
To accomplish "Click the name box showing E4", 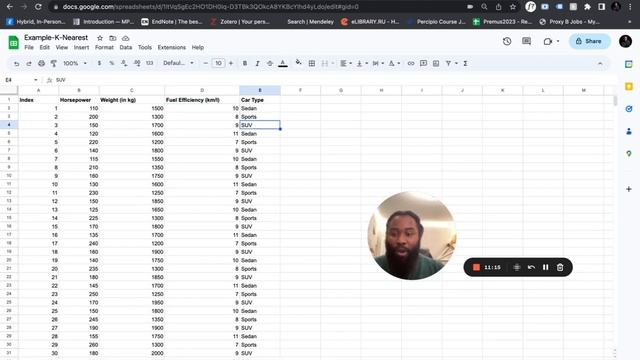I will click(21, 80).
